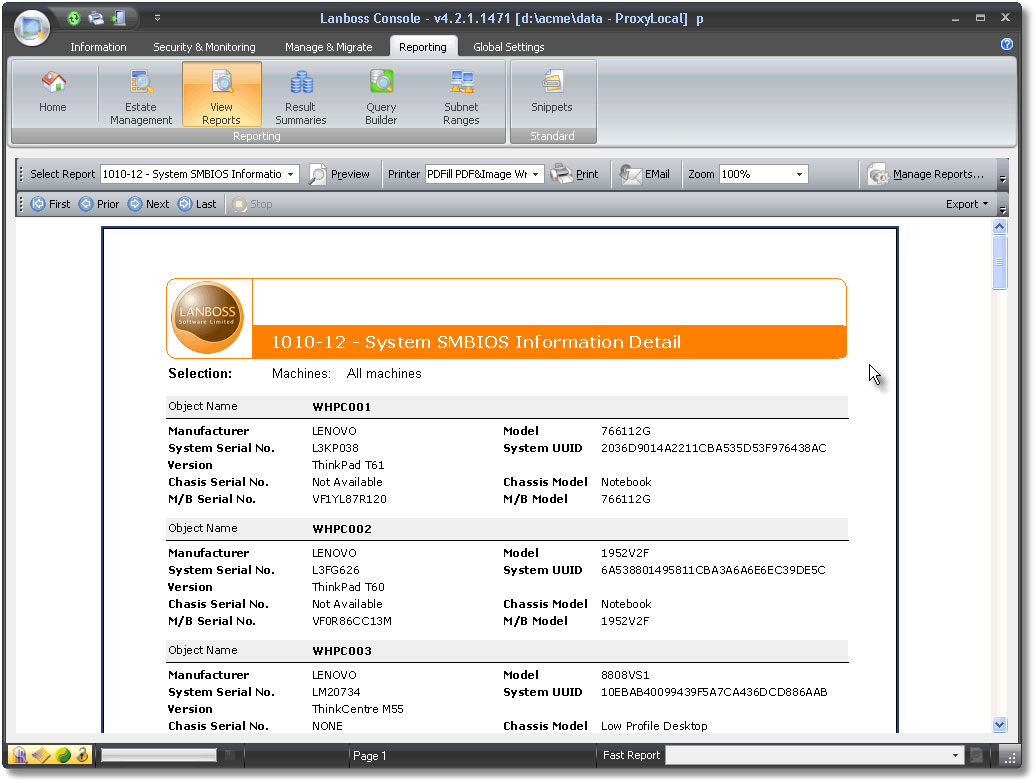Open the Lanboss application orb menu

pyautogui.click(x=31, y=28)
